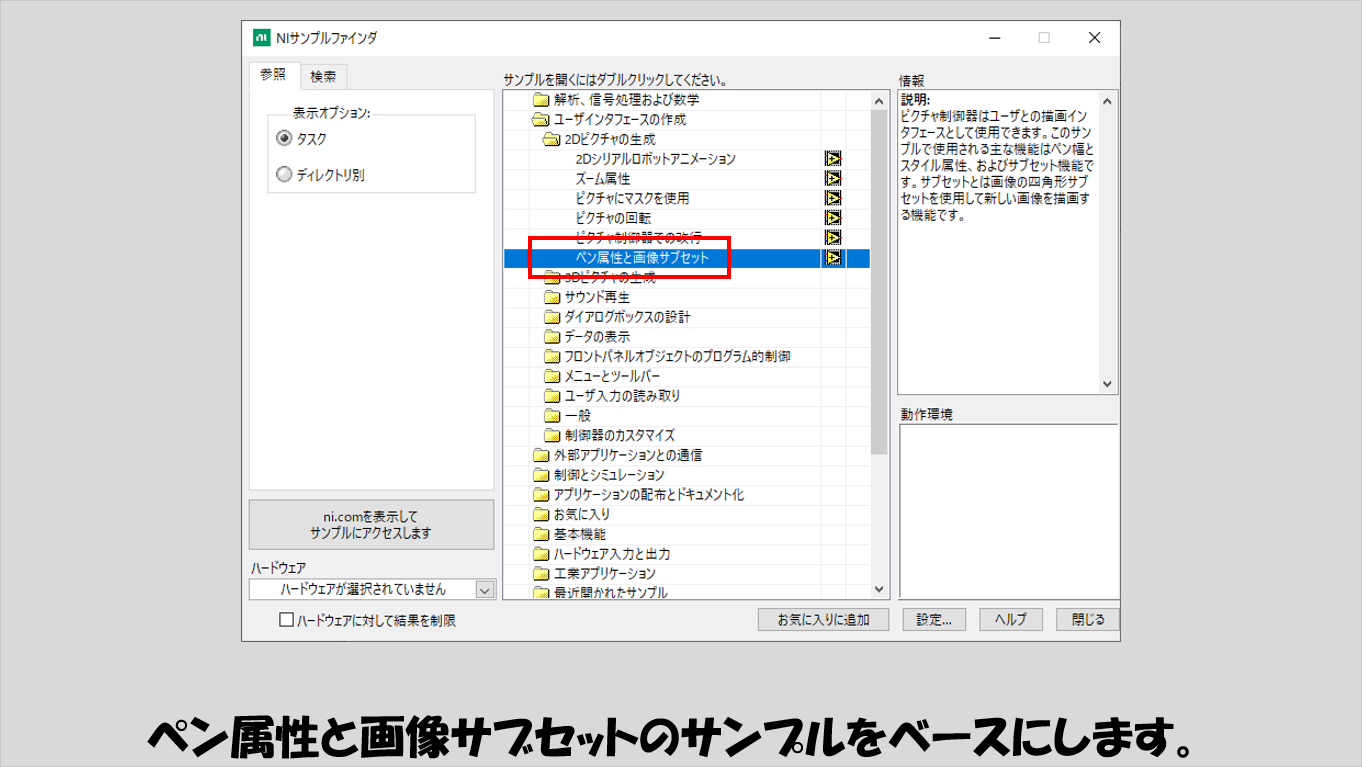Collapse the 2Dピクチャの生成 folder
The height and width of the screenshot is (767, 1362).
pos(552,140)
